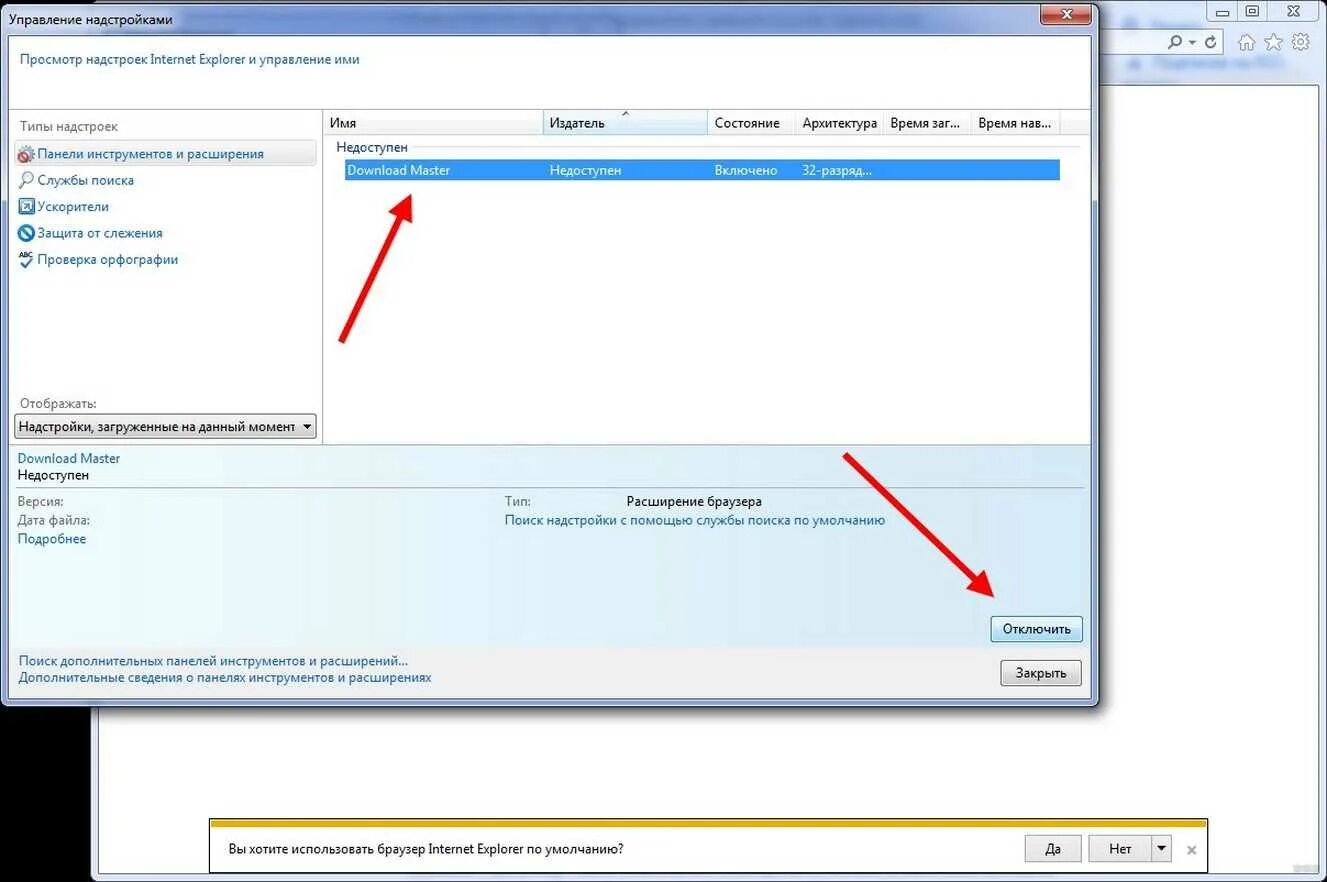Select the Download Master add-on row
The width and height of the screenshot is (1327, 882).
[x=702, y=170]
